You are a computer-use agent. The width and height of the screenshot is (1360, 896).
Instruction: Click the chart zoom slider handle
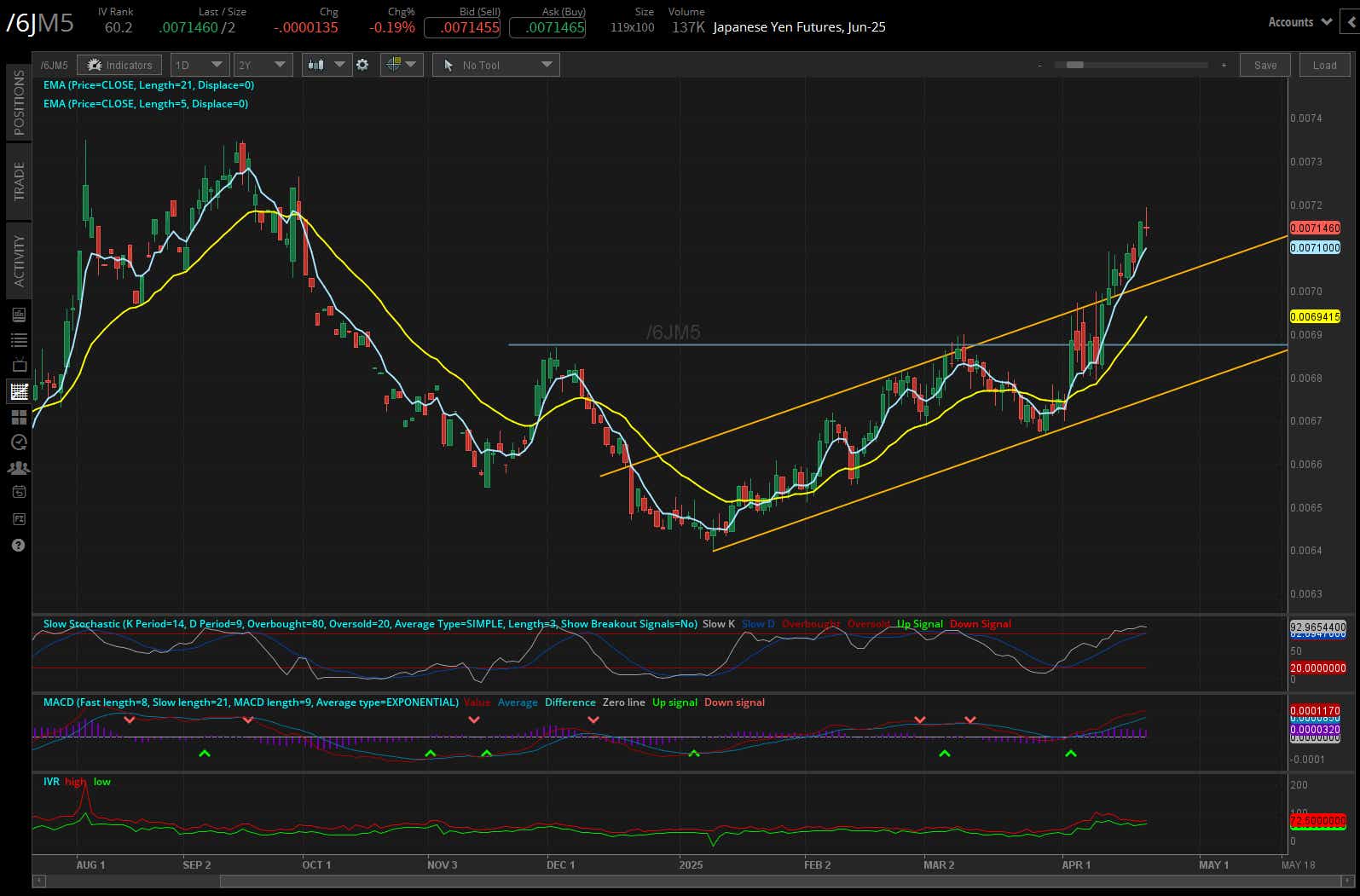point(1074,65)
